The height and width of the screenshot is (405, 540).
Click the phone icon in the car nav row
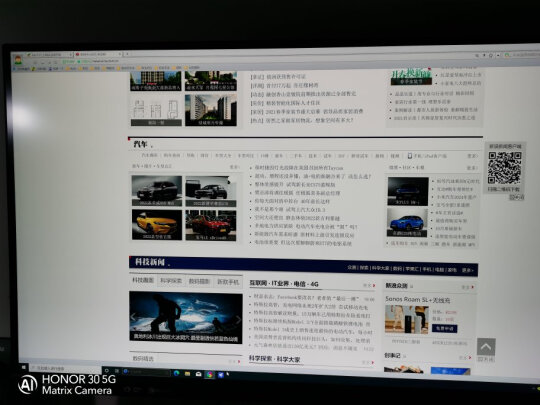point(409,156)
